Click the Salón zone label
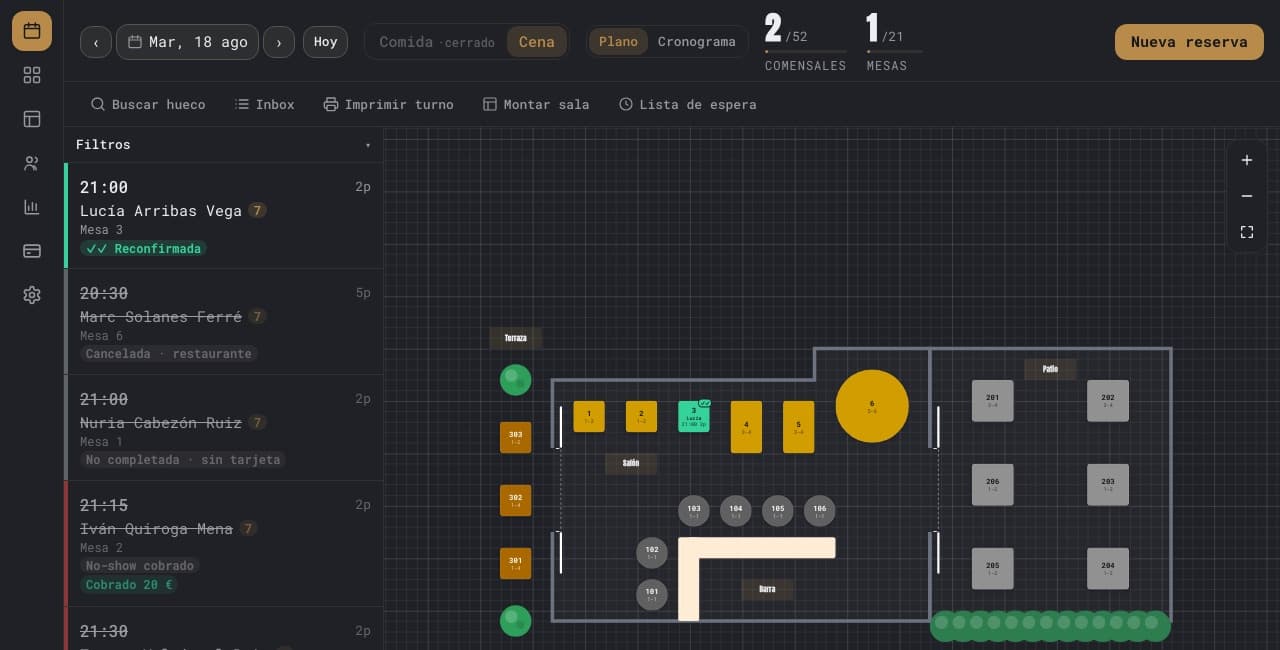Image resolution: width=1280 pixels, height=650 pixels. click(631, 463)
